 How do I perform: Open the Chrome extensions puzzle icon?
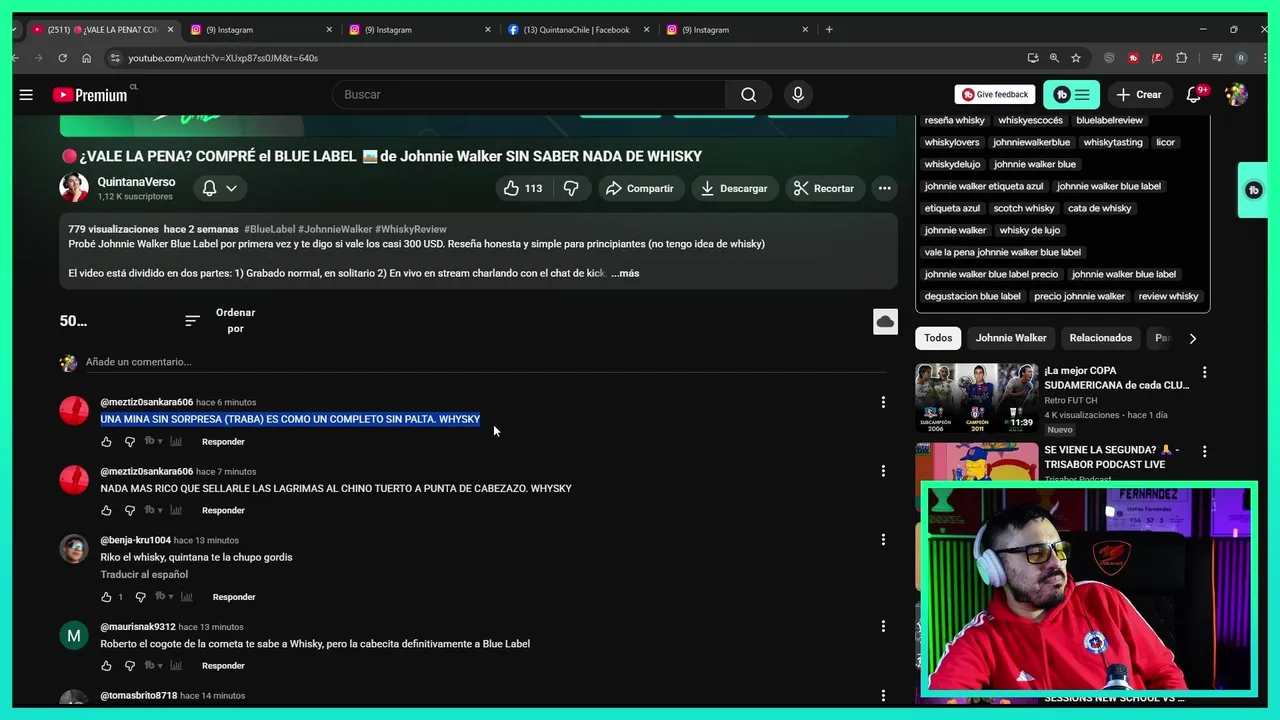[1181, 58]
